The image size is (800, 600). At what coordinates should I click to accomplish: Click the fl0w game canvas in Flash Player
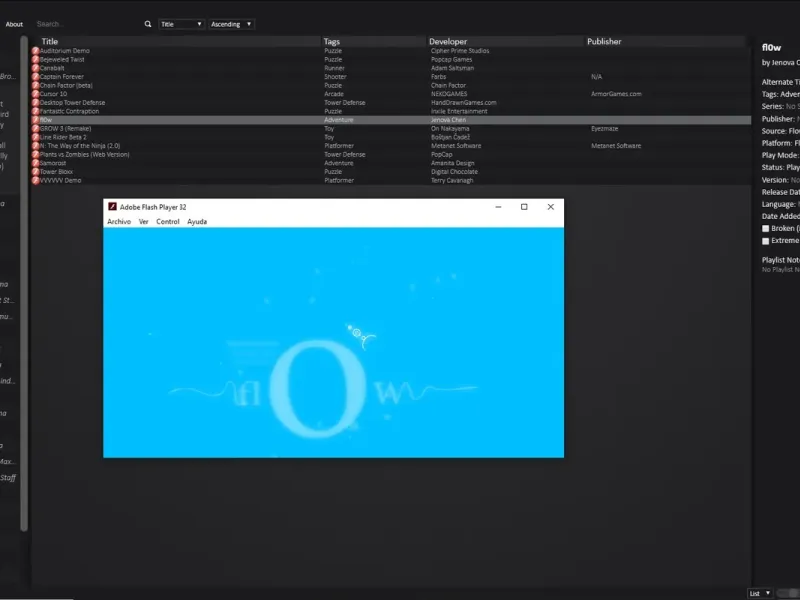334,342
